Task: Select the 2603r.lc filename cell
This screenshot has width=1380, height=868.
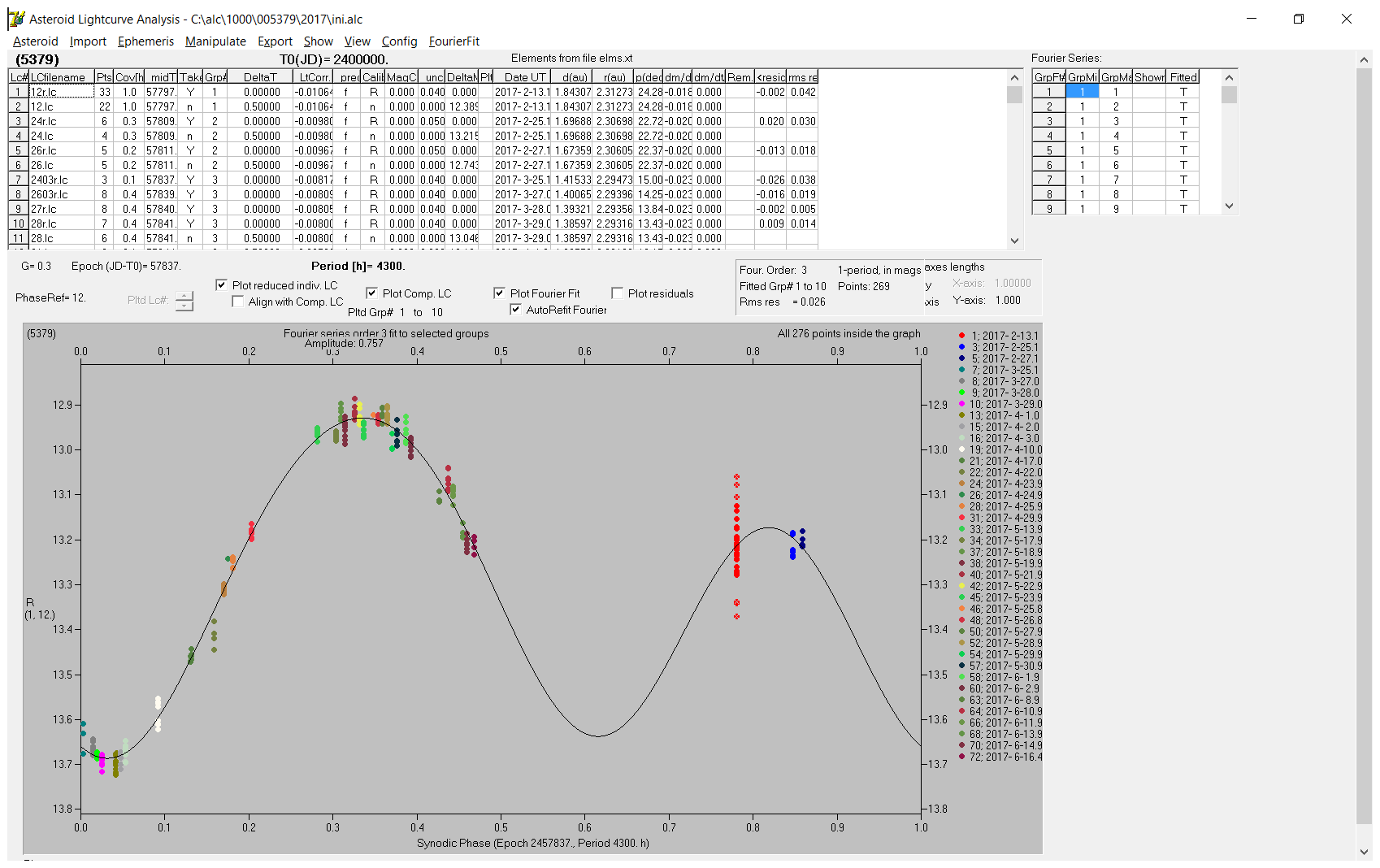Action: [x=62, y=194]
